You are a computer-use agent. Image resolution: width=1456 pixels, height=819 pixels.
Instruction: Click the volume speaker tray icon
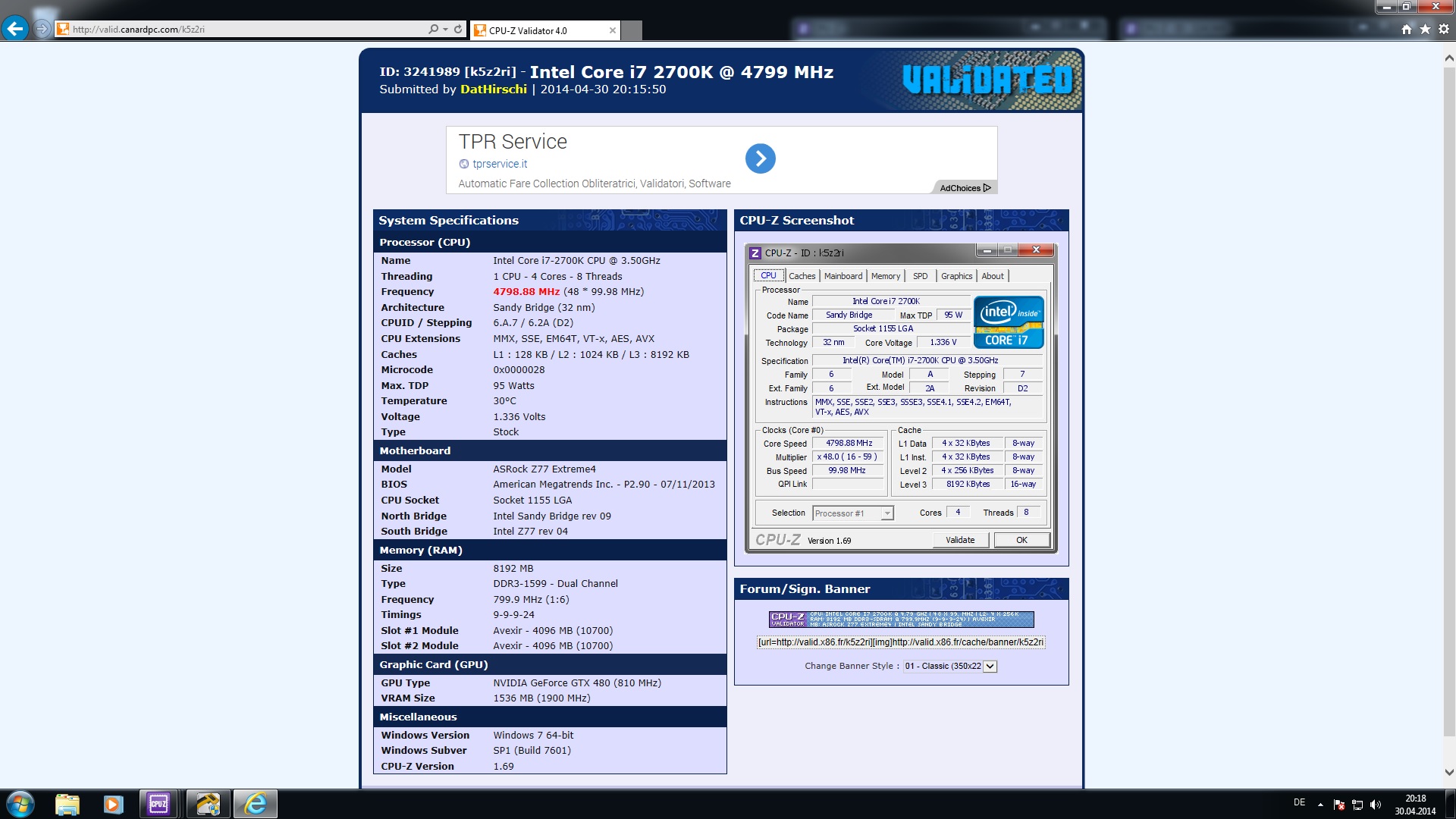click(x=1376, y=805)
